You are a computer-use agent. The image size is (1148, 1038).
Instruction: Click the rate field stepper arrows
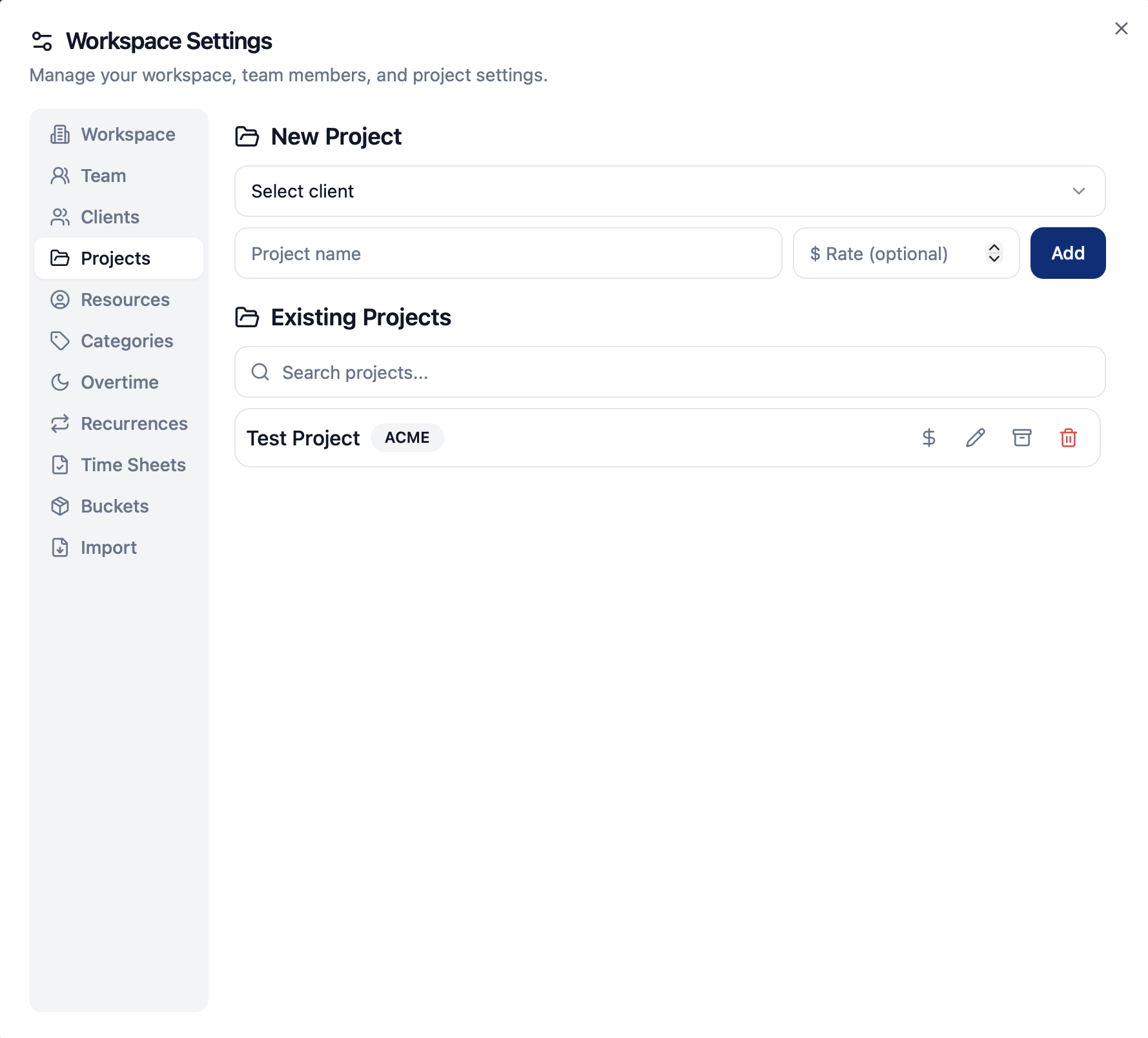[994, 253]
